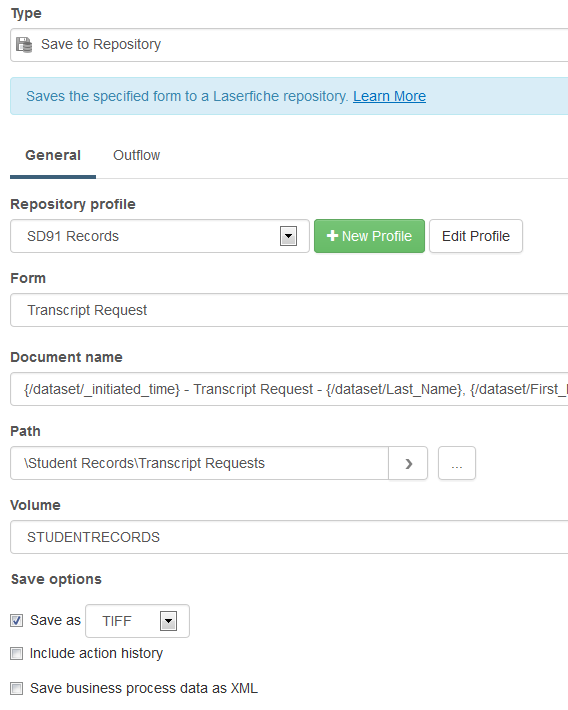Check Save business process data as XML
568x710 pixels.
pyautogui.click(x=17, y=688)
